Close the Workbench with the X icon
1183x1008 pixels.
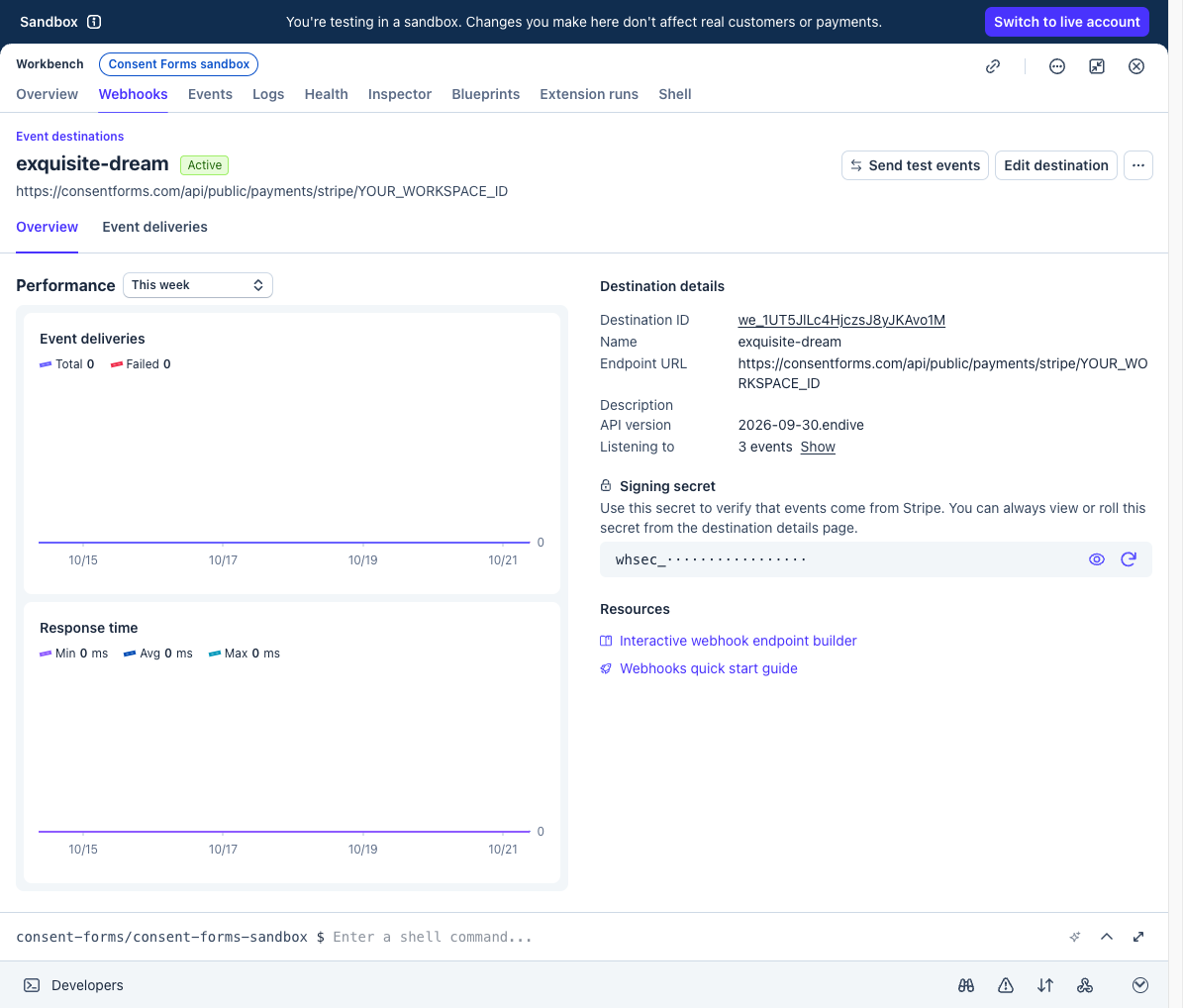click(x=1136, y=66)
